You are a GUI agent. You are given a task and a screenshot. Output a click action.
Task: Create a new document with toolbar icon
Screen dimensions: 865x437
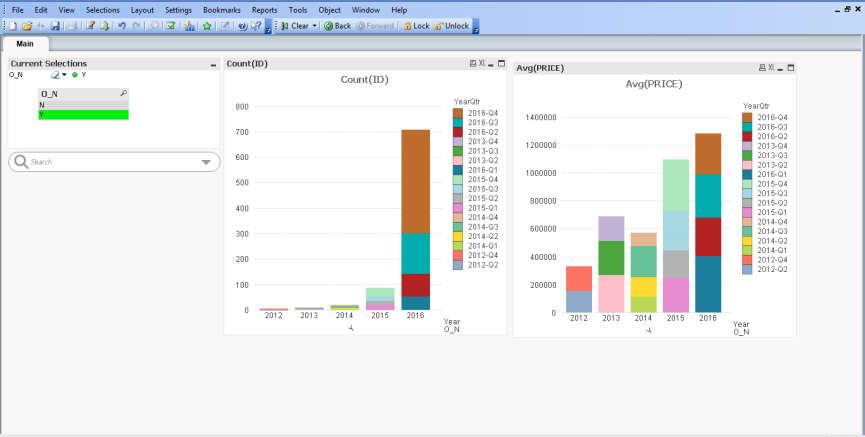click(x=13, y=26)
